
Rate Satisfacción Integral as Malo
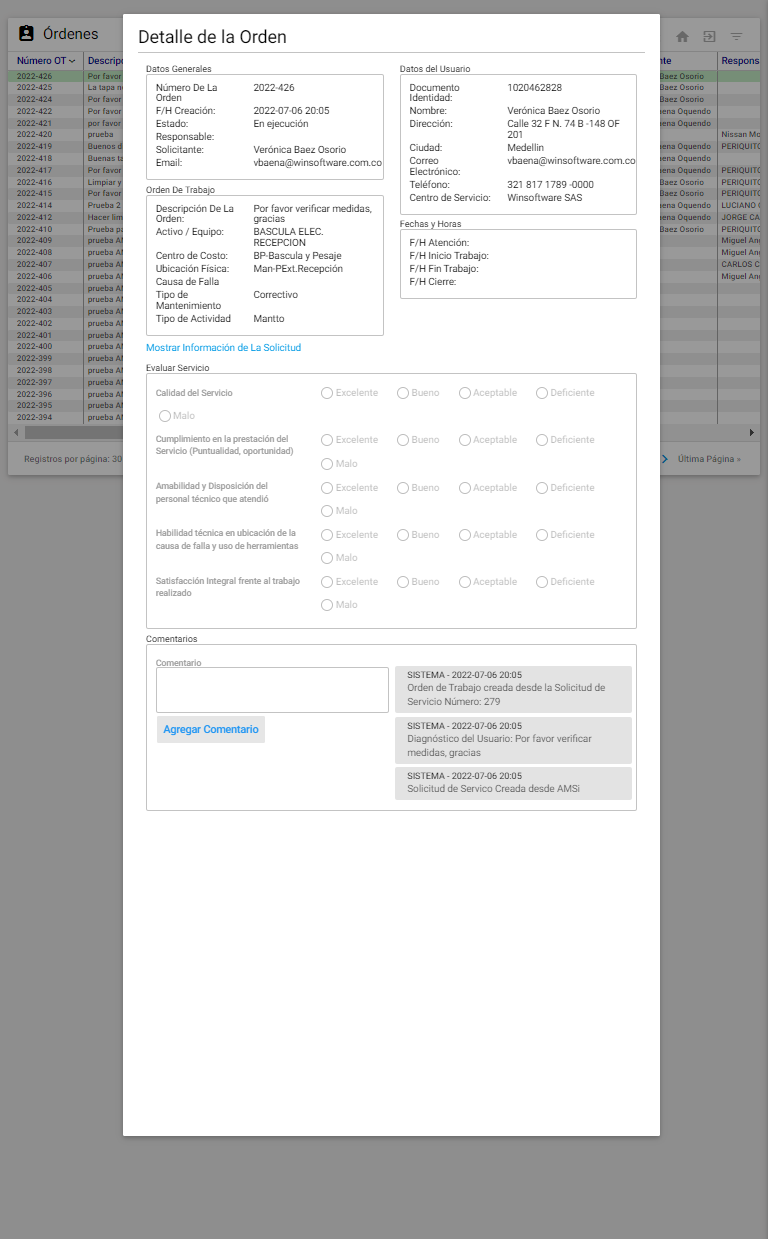click(327, 605)
